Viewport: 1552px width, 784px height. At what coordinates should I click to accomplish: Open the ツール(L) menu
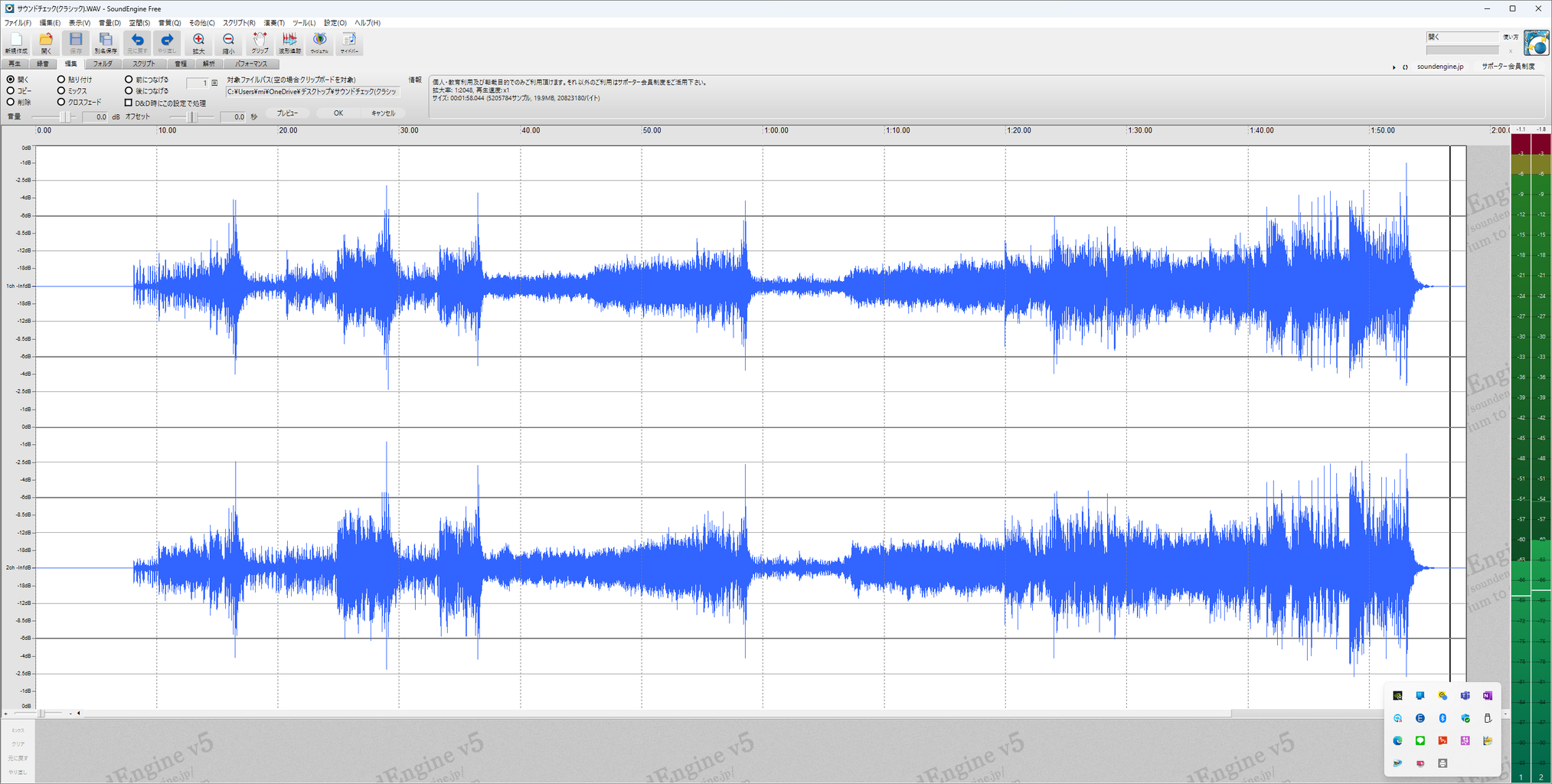tap(304, 23)
